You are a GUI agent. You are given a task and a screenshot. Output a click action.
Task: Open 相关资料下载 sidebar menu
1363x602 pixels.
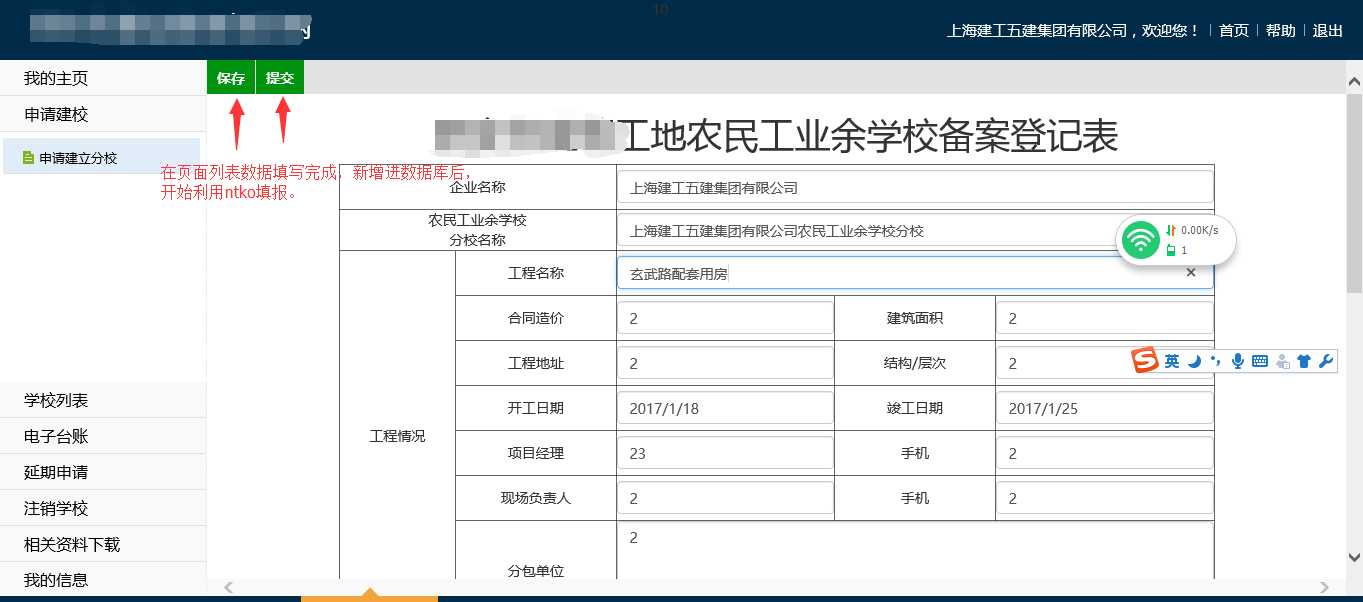point(103,544)
